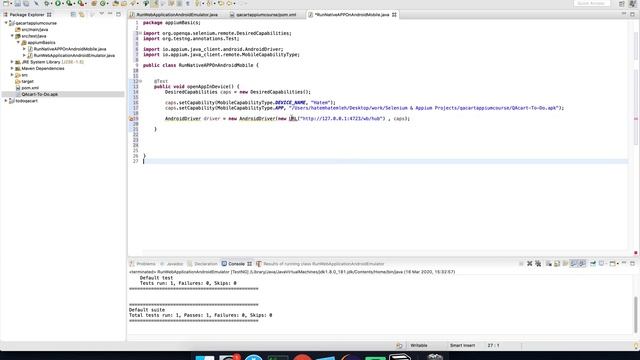The height and width of the screenshot is (360, 640).
Task: Toggle Scroll Lock in the Console toolbar
Action: click(x=557, y=264)
